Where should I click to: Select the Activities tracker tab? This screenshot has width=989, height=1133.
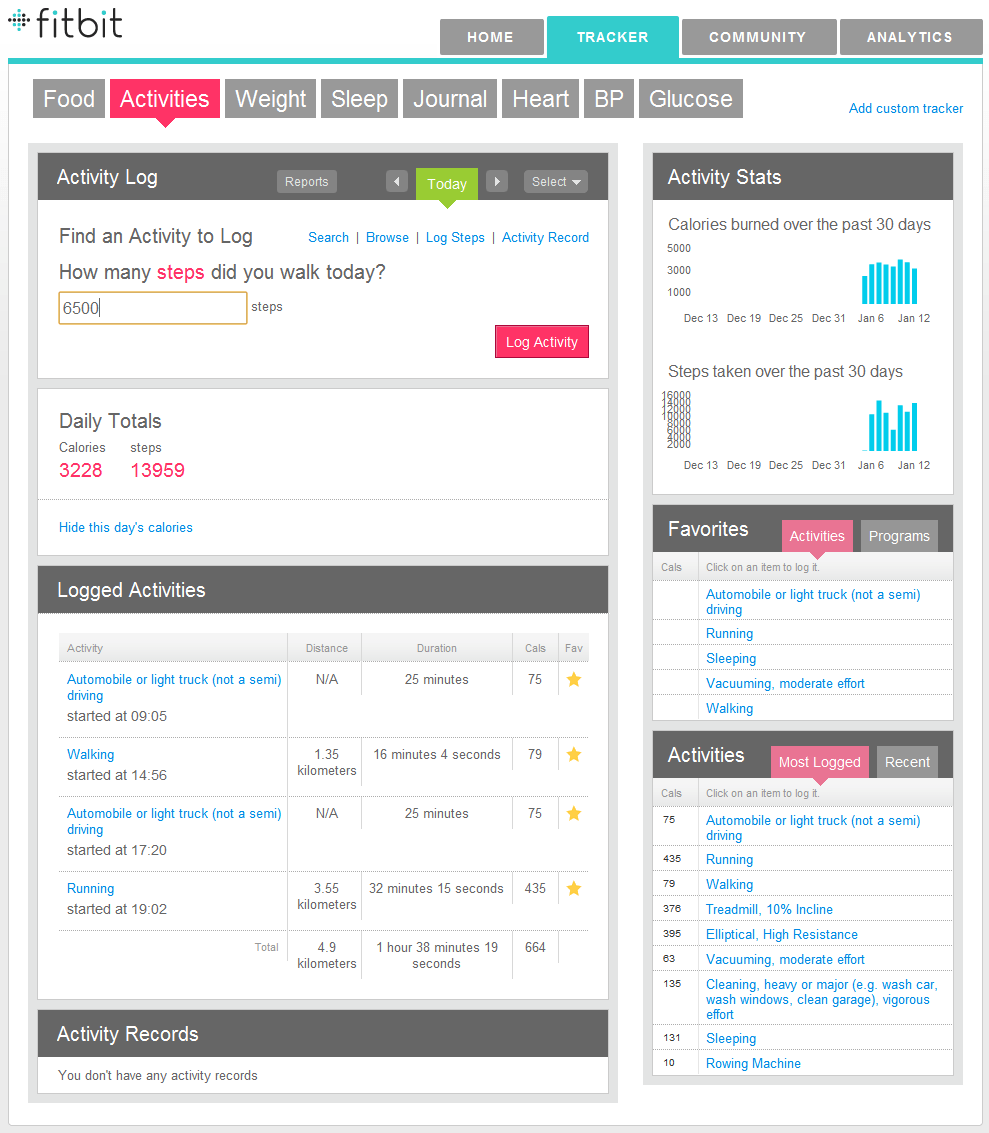pyautogui.click(x=165, y=98)
